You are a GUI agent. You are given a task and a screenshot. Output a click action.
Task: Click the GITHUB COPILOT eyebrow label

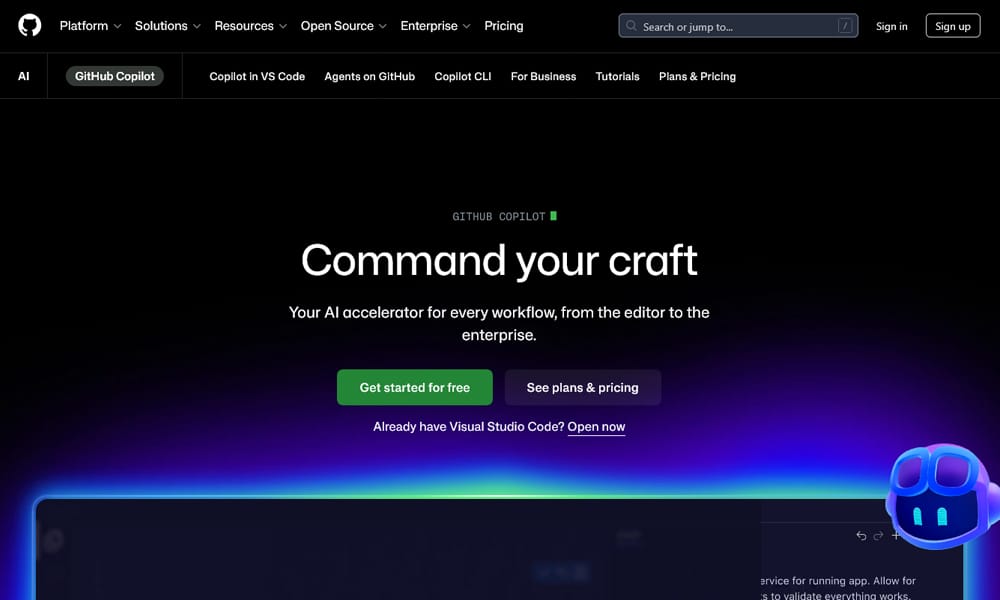tap(499, 217)
